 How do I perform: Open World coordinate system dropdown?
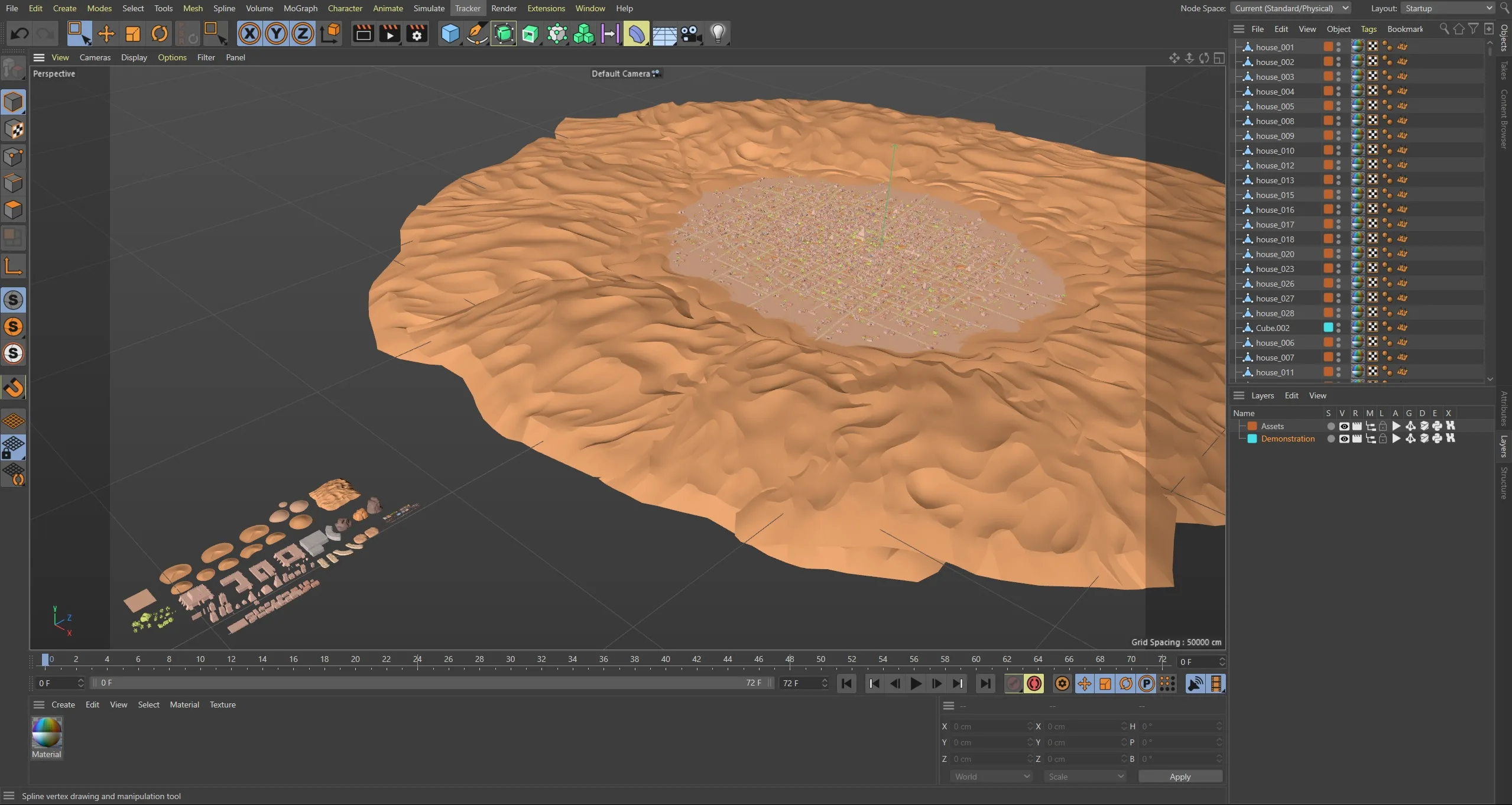tap(991, 777)
